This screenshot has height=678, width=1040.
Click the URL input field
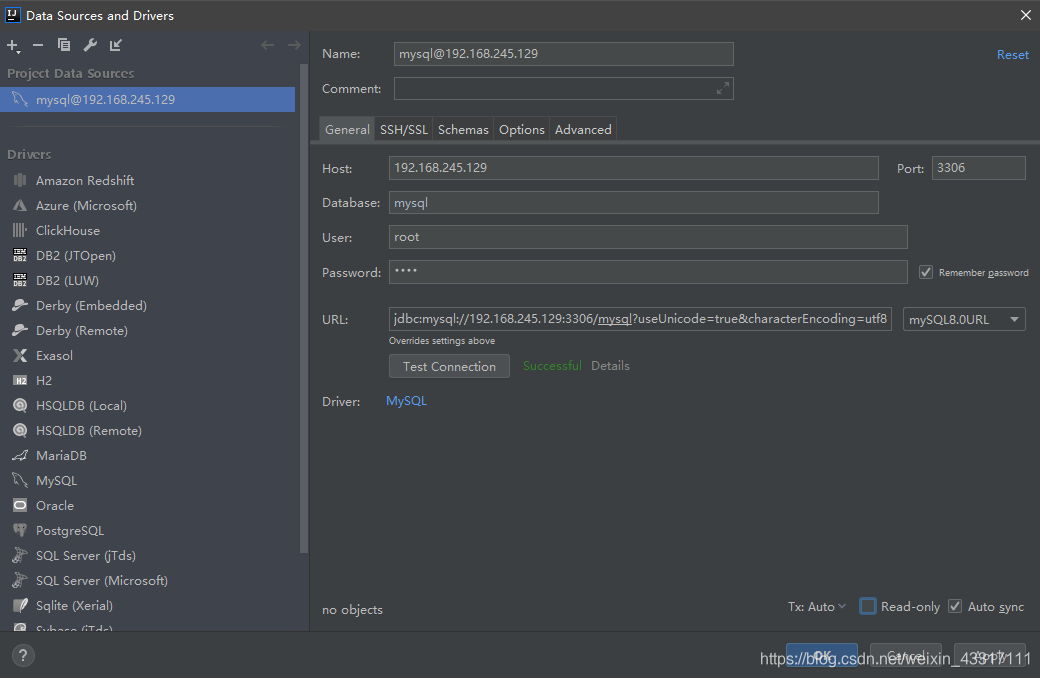pos(640,319)
